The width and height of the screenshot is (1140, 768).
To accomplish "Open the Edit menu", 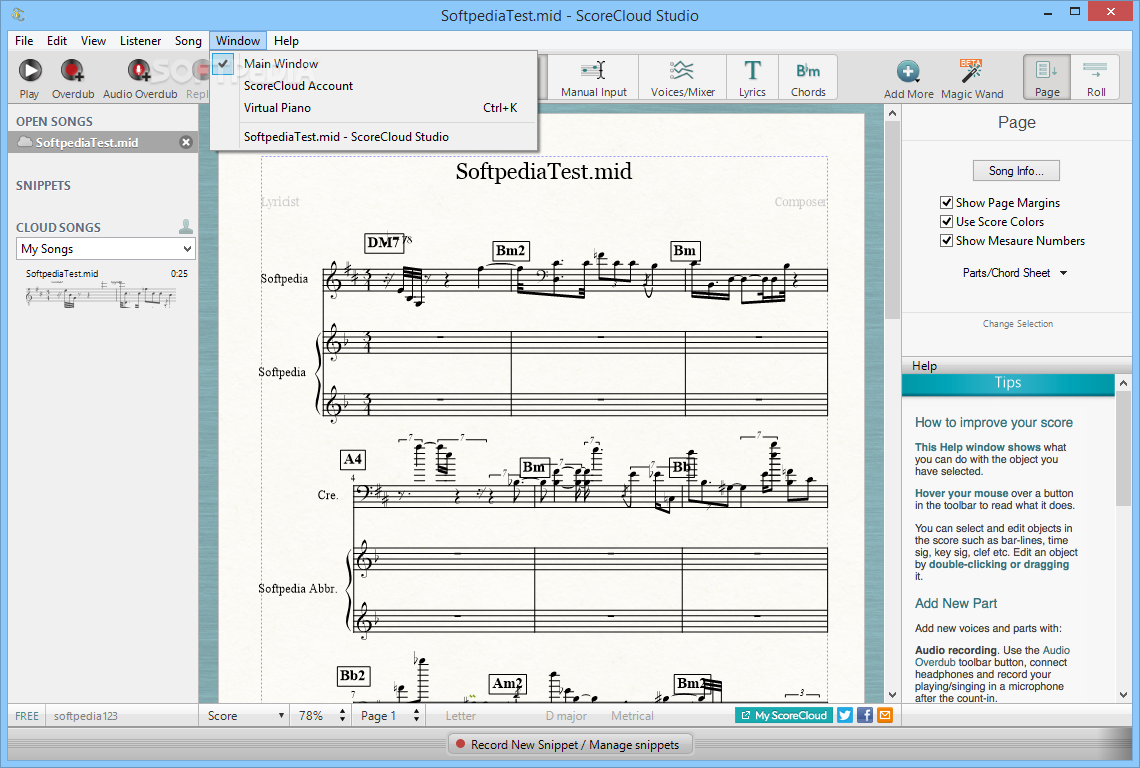I will (57, 41).
